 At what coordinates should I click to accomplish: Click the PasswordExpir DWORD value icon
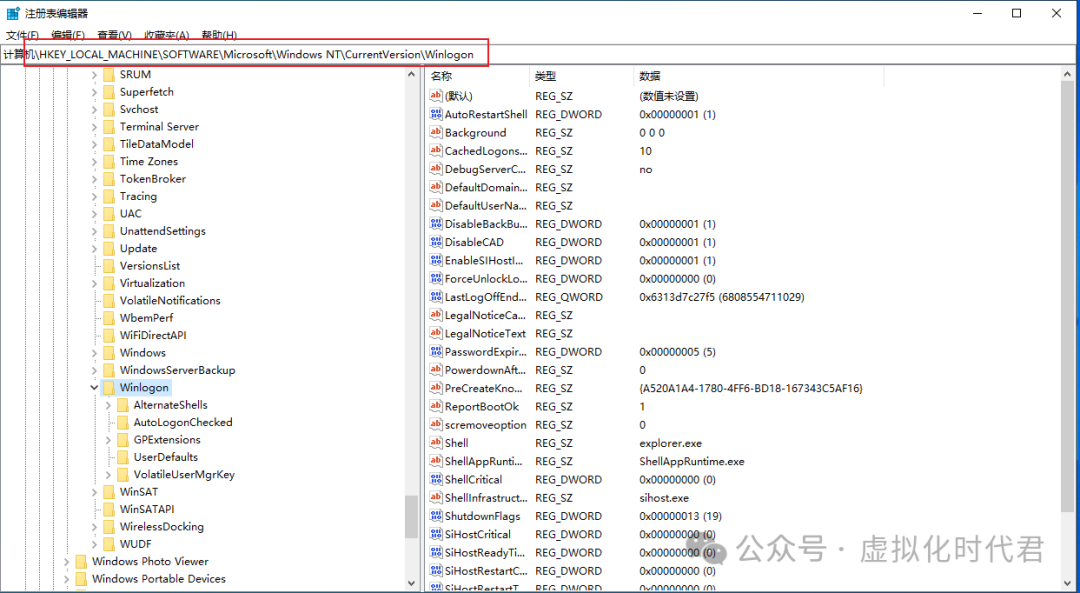(x=435, y=351)
